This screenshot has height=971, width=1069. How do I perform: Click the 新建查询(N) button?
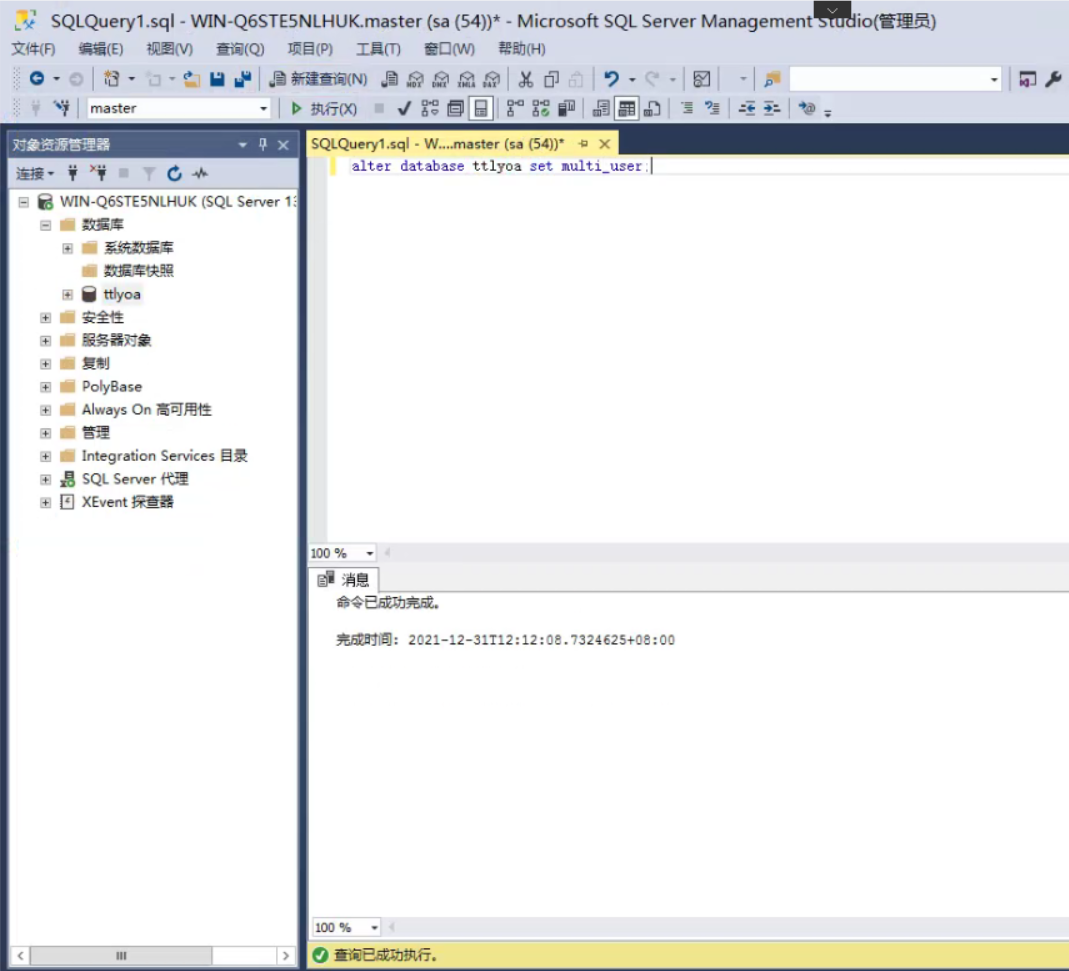318,79
